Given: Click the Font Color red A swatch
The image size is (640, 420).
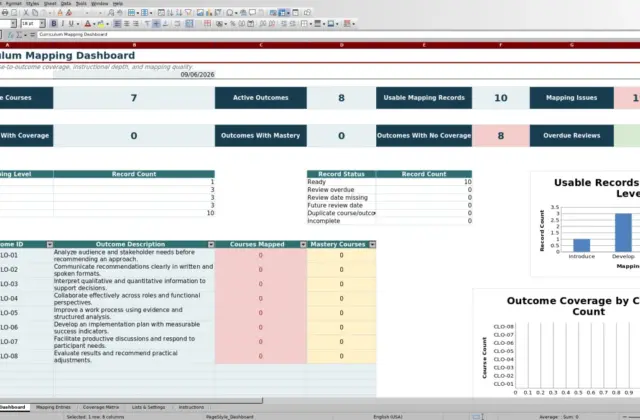Looking at the screenshot, I should tap(87, 24).
